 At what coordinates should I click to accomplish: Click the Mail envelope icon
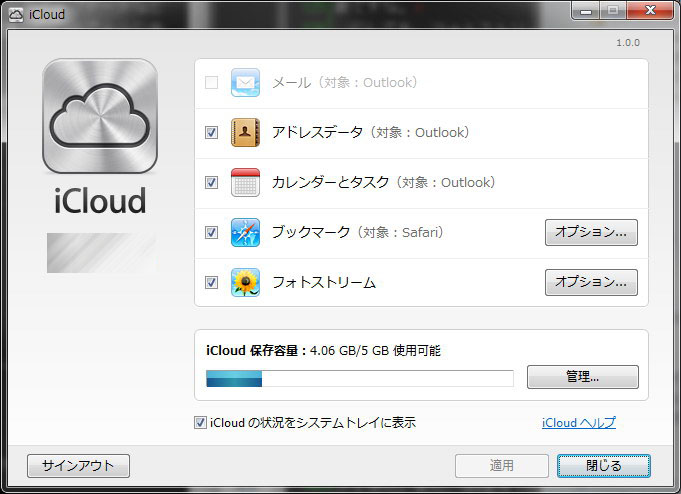[245, 83]
